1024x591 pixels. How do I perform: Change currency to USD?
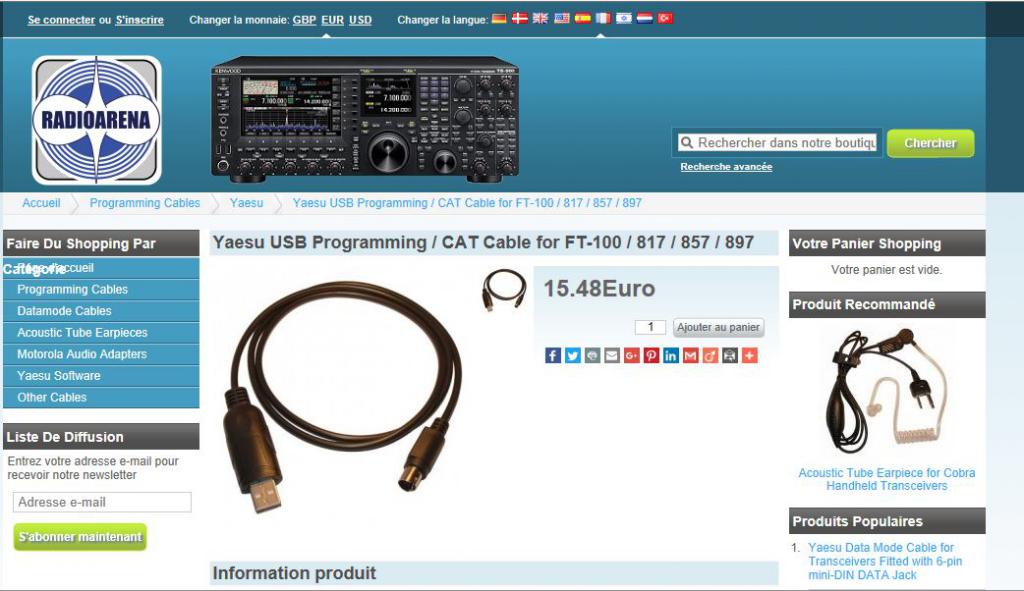click(360, 20)
